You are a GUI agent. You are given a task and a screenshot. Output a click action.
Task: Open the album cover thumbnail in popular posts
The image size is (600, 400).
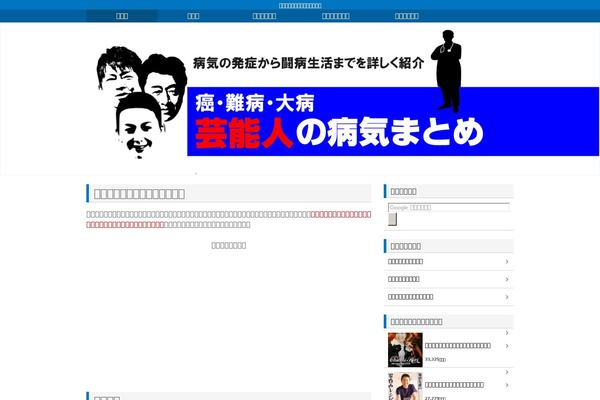pyautogui.click(x=405, y=350)
